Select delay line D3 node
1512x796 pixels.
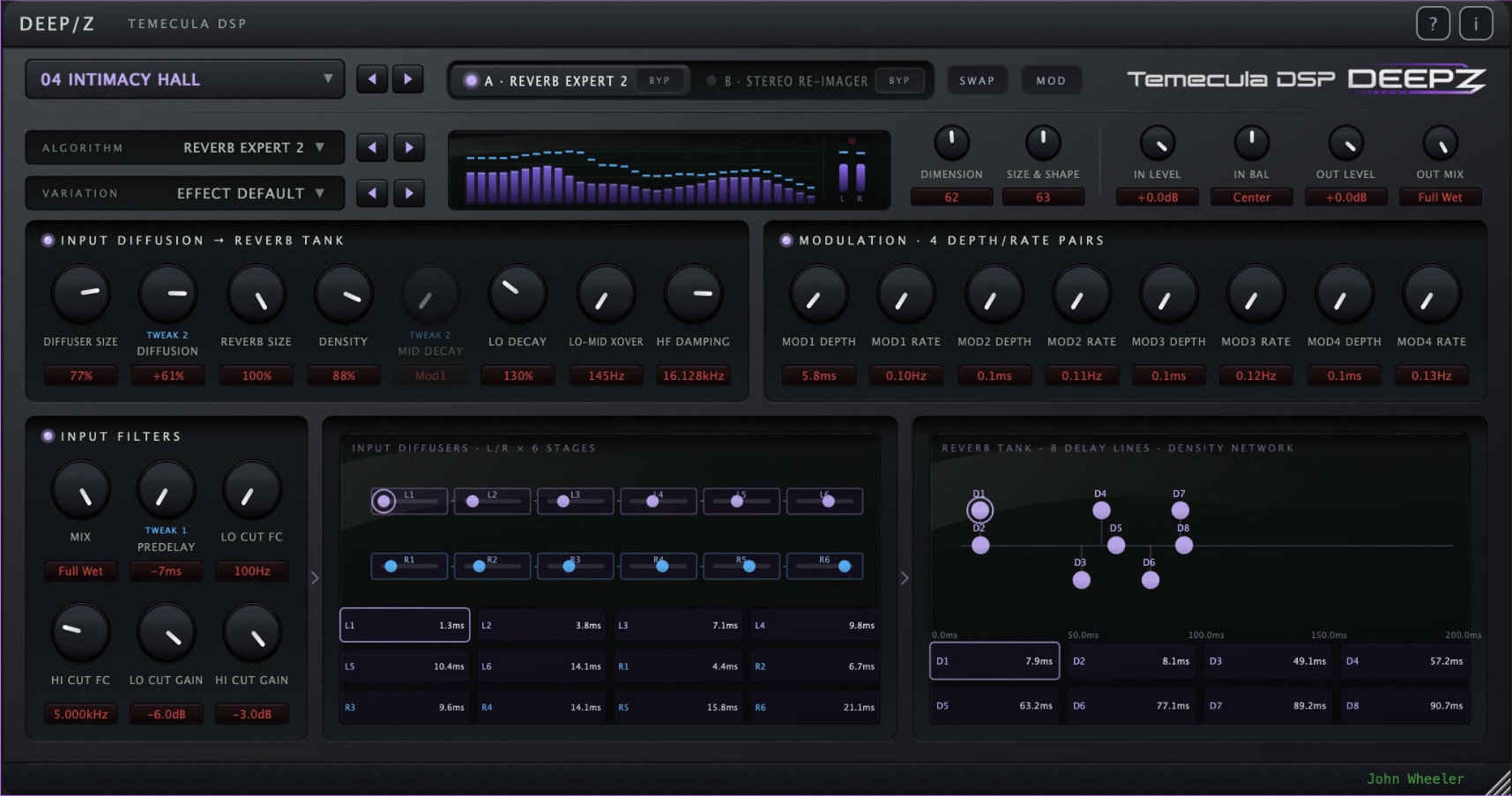pyautogui.click(x=1081, y=580)
